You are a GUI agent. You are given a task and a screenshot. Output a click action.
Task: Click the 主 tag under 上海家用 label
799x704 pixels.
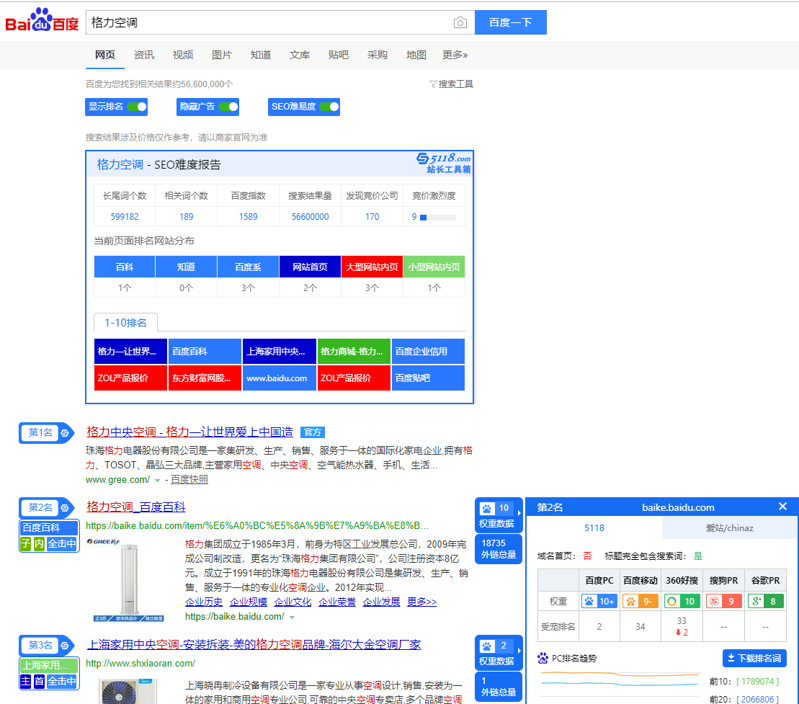click(25, 681)
